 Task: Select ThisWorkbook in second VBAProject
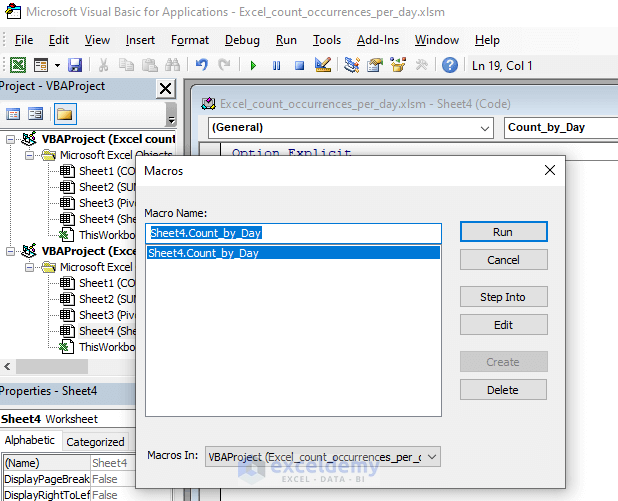(x=97, y=347)
